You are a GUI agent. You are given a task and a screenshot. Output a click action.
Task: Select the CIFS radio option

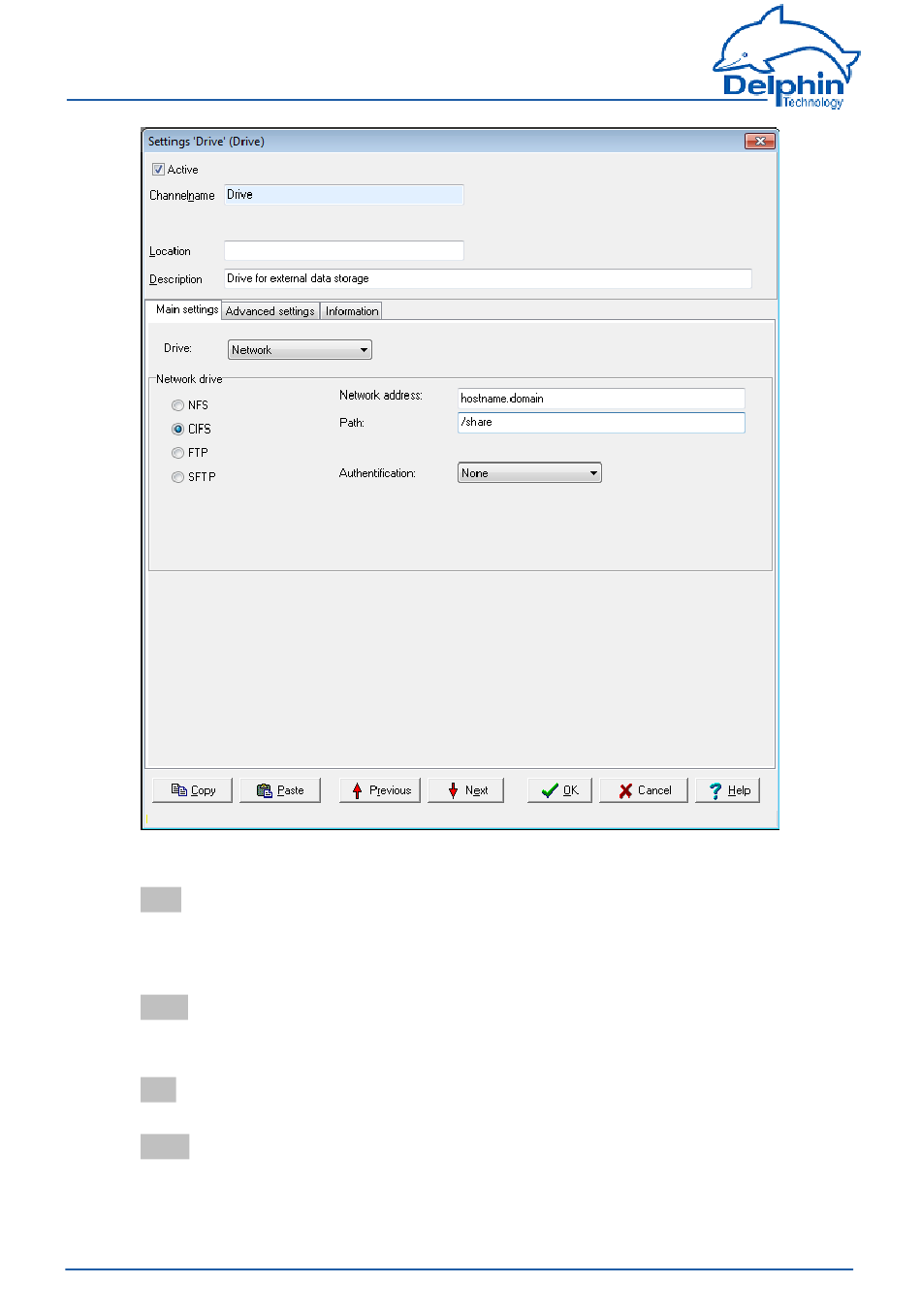tap(178, 429)
